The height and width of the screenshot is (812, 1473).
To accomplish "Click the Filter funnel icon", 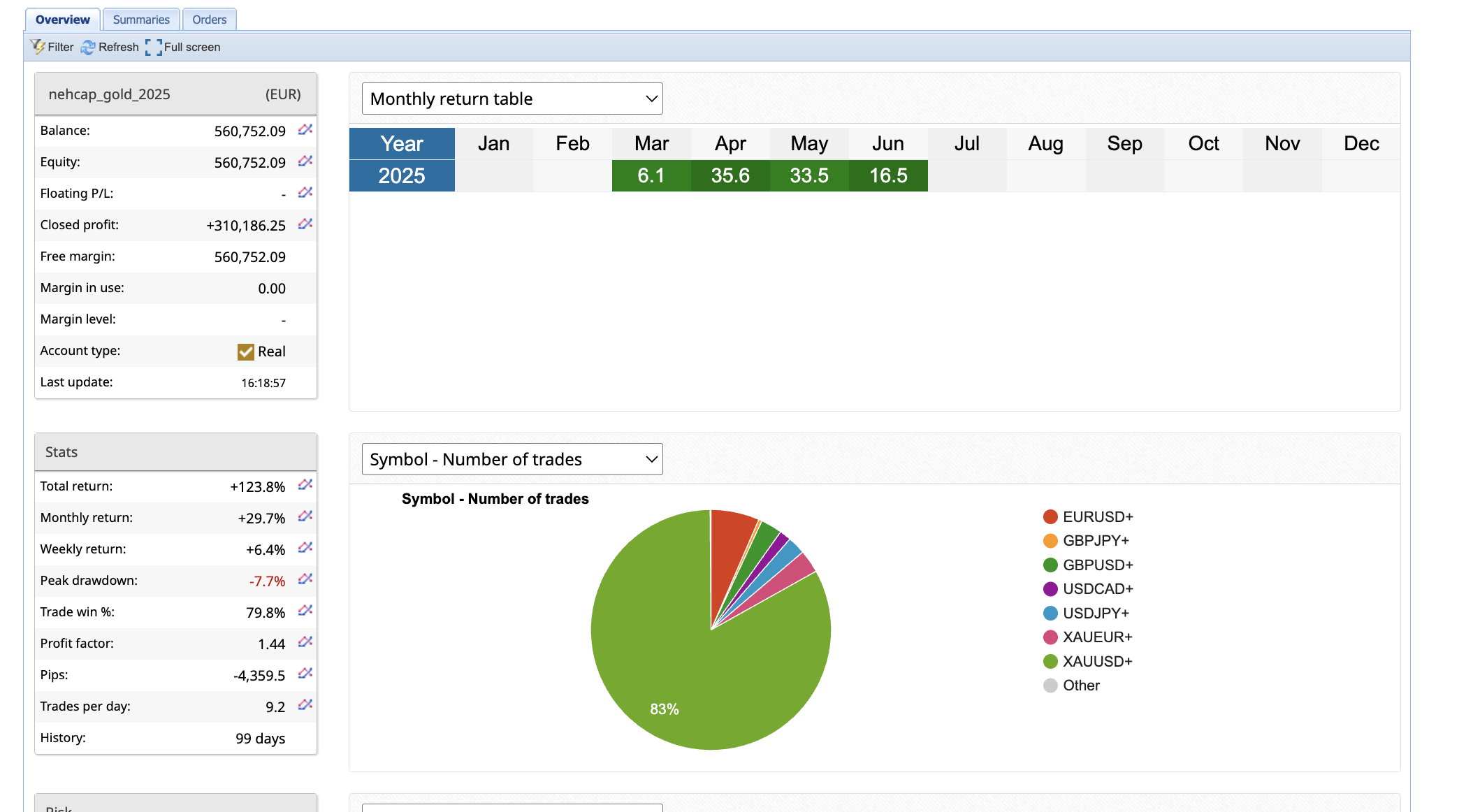I will click(38, 47).
